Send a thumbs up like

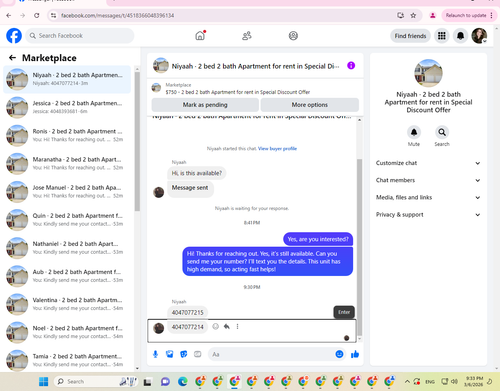355,354
